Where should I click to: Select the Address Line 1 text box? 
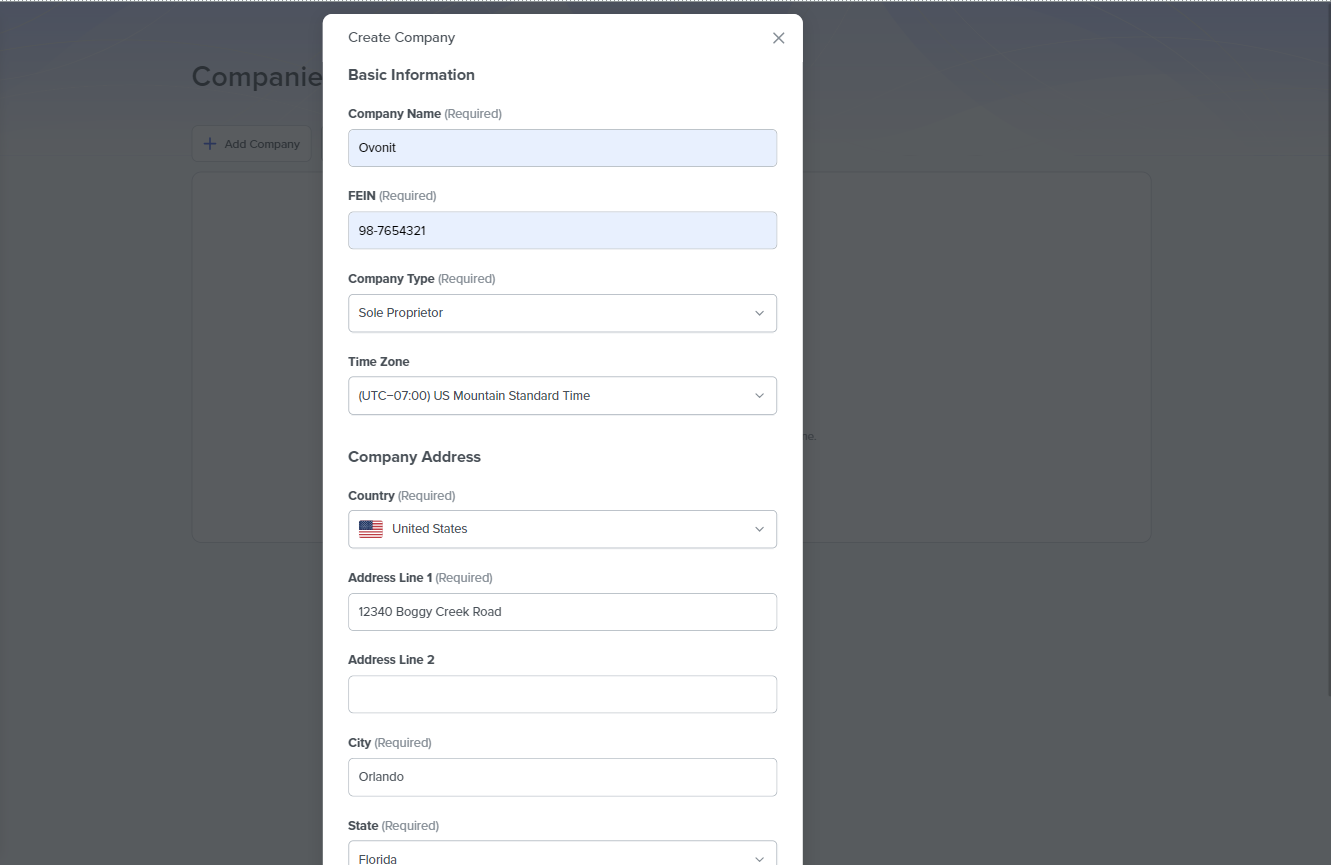point(562,612)
